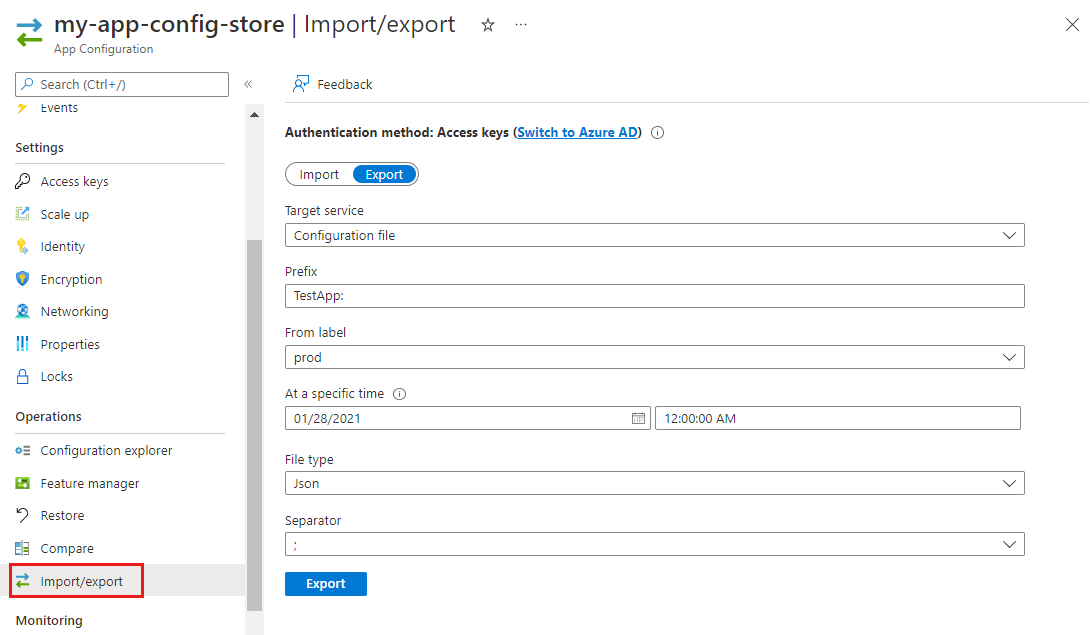Collapse the sidebar with double chevron
The height and width of the screenshot is (635, 1090).
pyautogui.click(x=248, y=84)
